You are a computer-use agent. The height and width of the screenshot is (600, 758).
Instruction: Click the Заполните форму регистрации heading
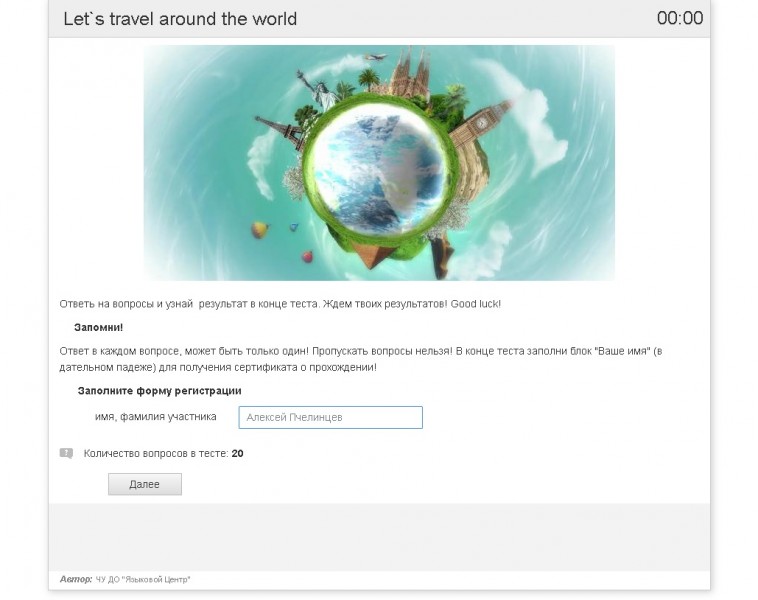click(160, 391)
